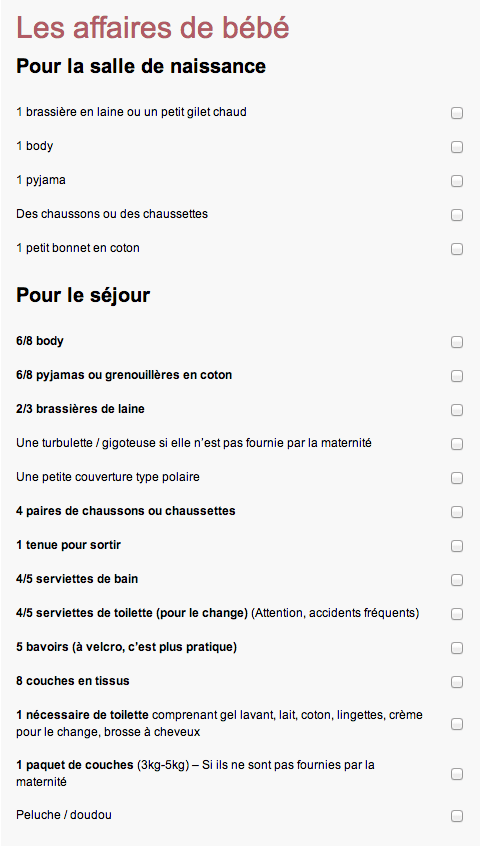Tick the 1 tenue pour sortir checkbox
The height and width of the screenshot is (846, 480).
point(457,545)
